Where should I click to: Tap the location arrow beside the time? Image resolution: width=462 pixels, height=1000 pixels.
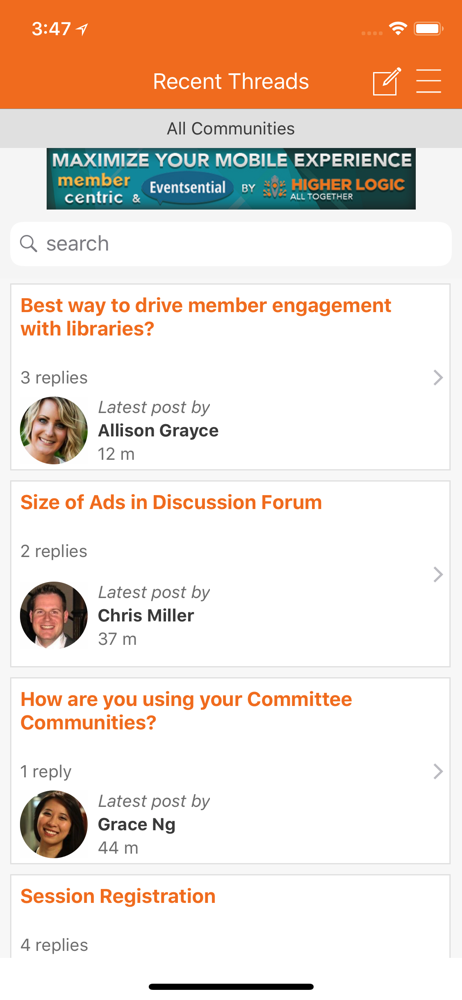82,29
